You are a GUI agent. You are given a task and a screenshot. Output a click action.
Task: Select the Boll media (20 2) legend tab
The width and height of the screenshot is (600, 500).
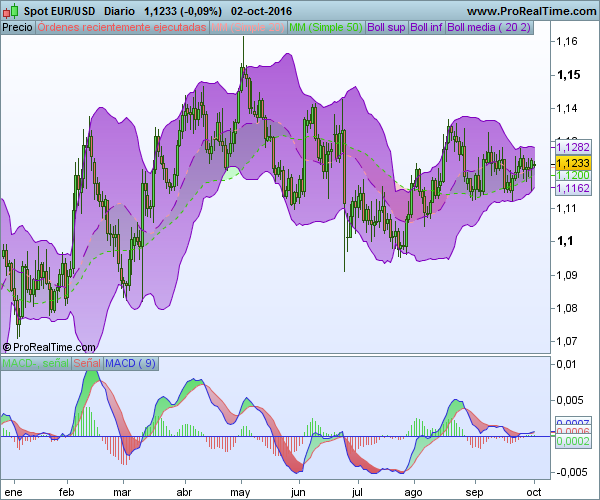(489, 28)
